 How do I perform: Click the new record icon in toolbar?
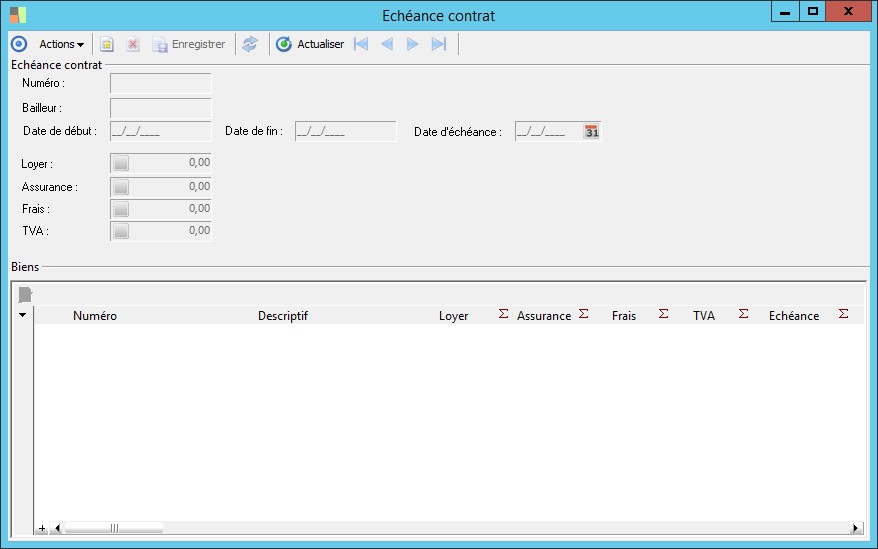tap(107, 44)
